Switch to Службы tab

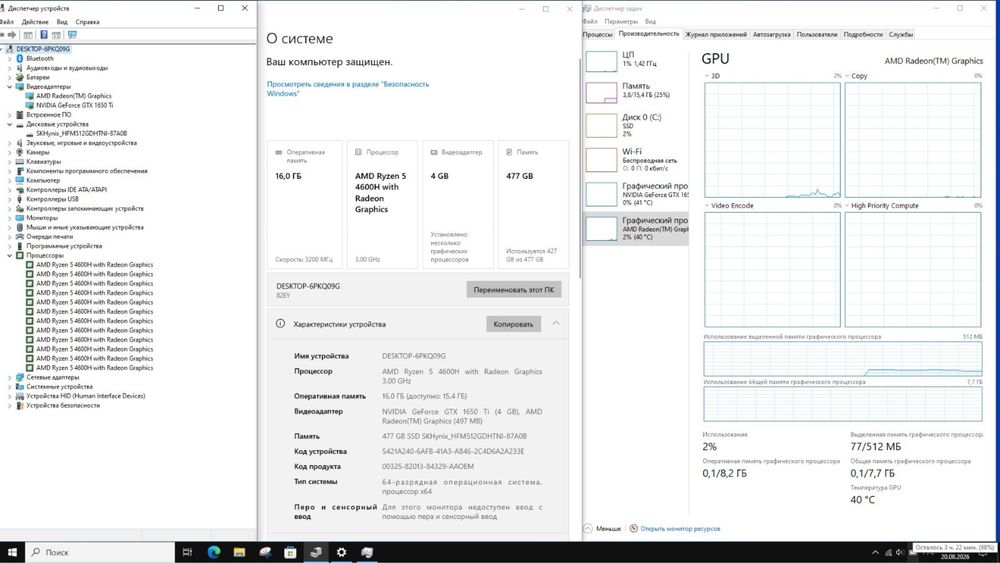pyautogui.click(x=901, y=34)
